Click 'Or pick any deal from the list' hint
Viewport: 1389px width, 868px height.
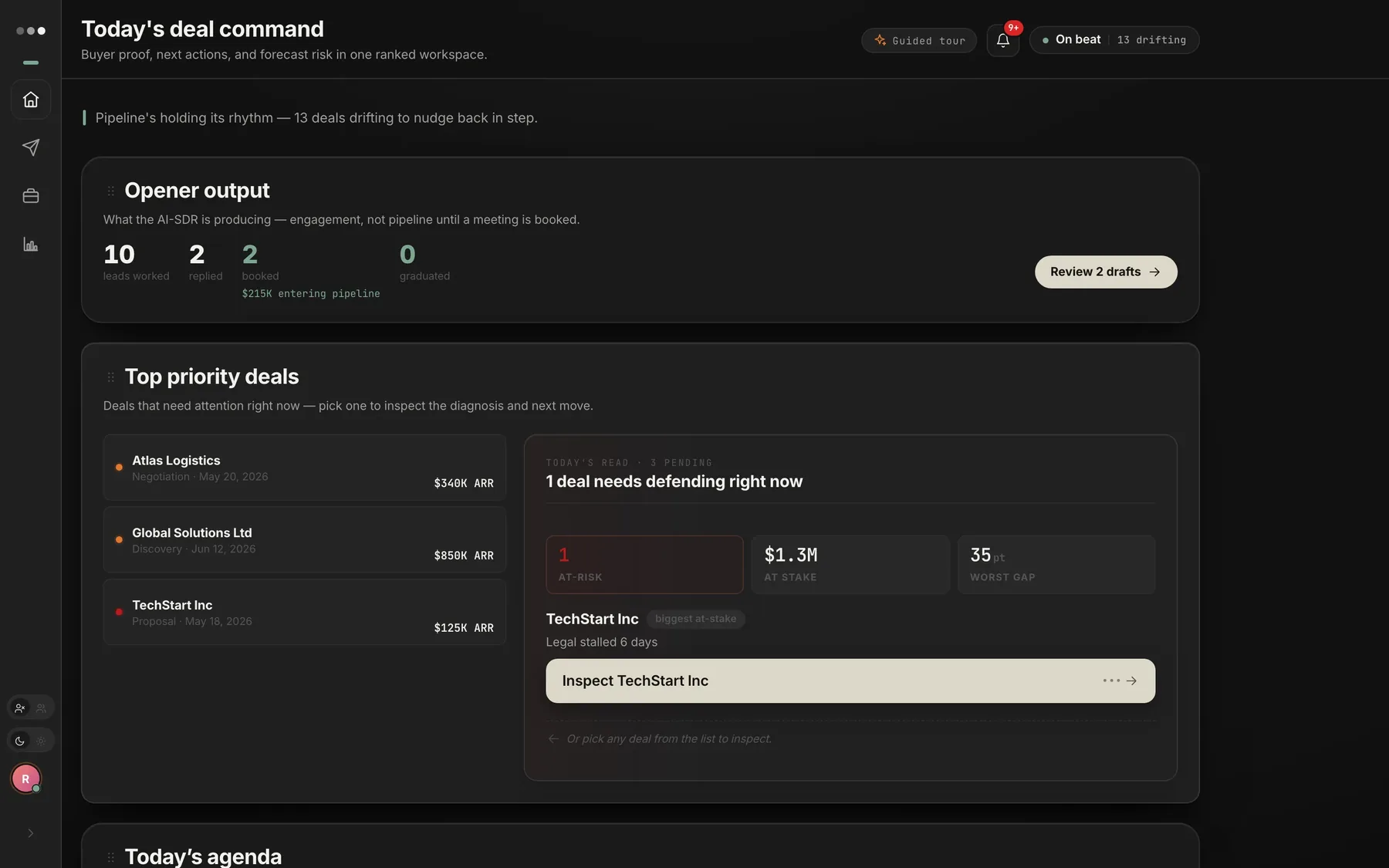[x=669, y=739]
